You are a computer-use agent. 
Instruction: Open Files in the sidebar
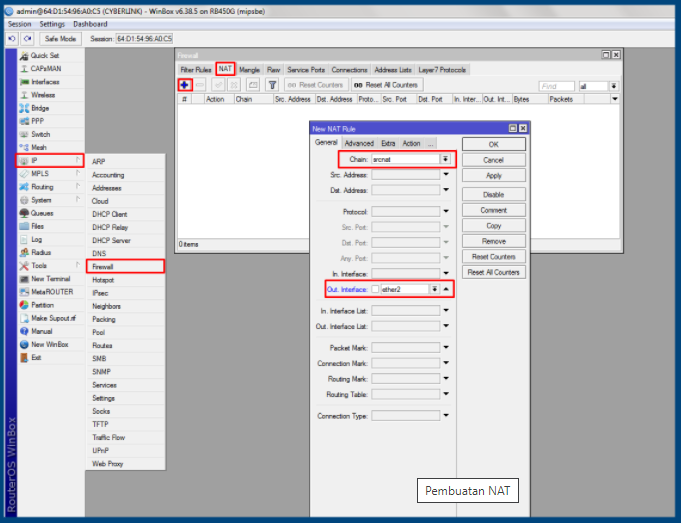(50, 226)
